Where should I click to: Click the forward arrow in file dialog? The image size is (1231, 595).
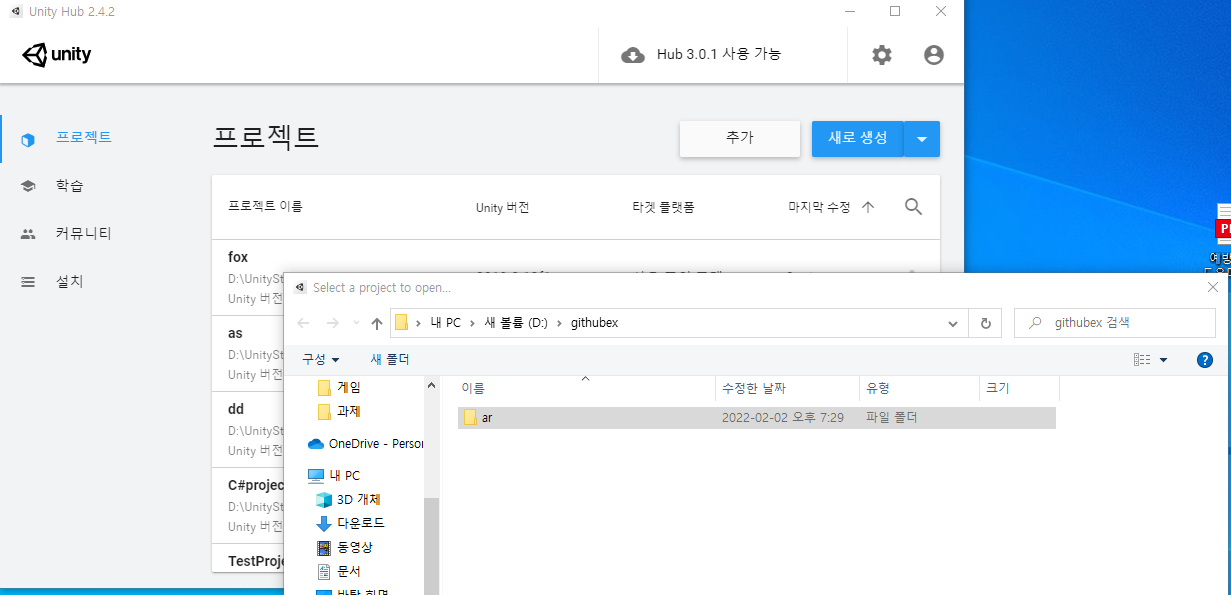332,323
